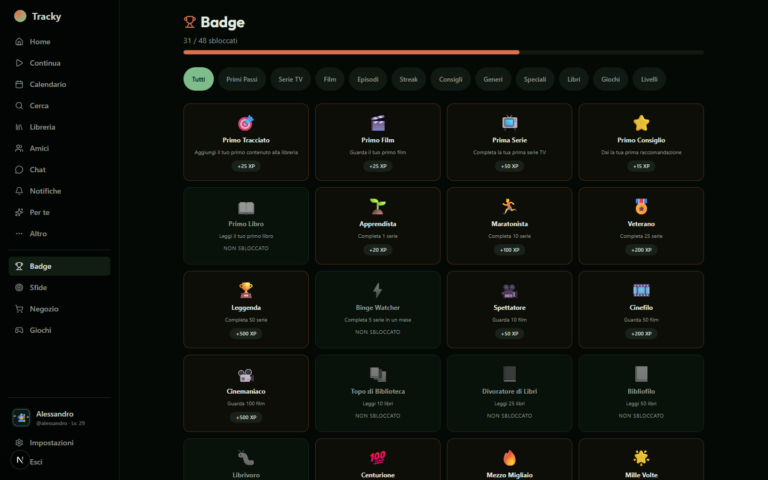The image size is (768, 480).
Task: Click the +15 XP pill on Primo Consiglio
Action: (x=641, y=166)
